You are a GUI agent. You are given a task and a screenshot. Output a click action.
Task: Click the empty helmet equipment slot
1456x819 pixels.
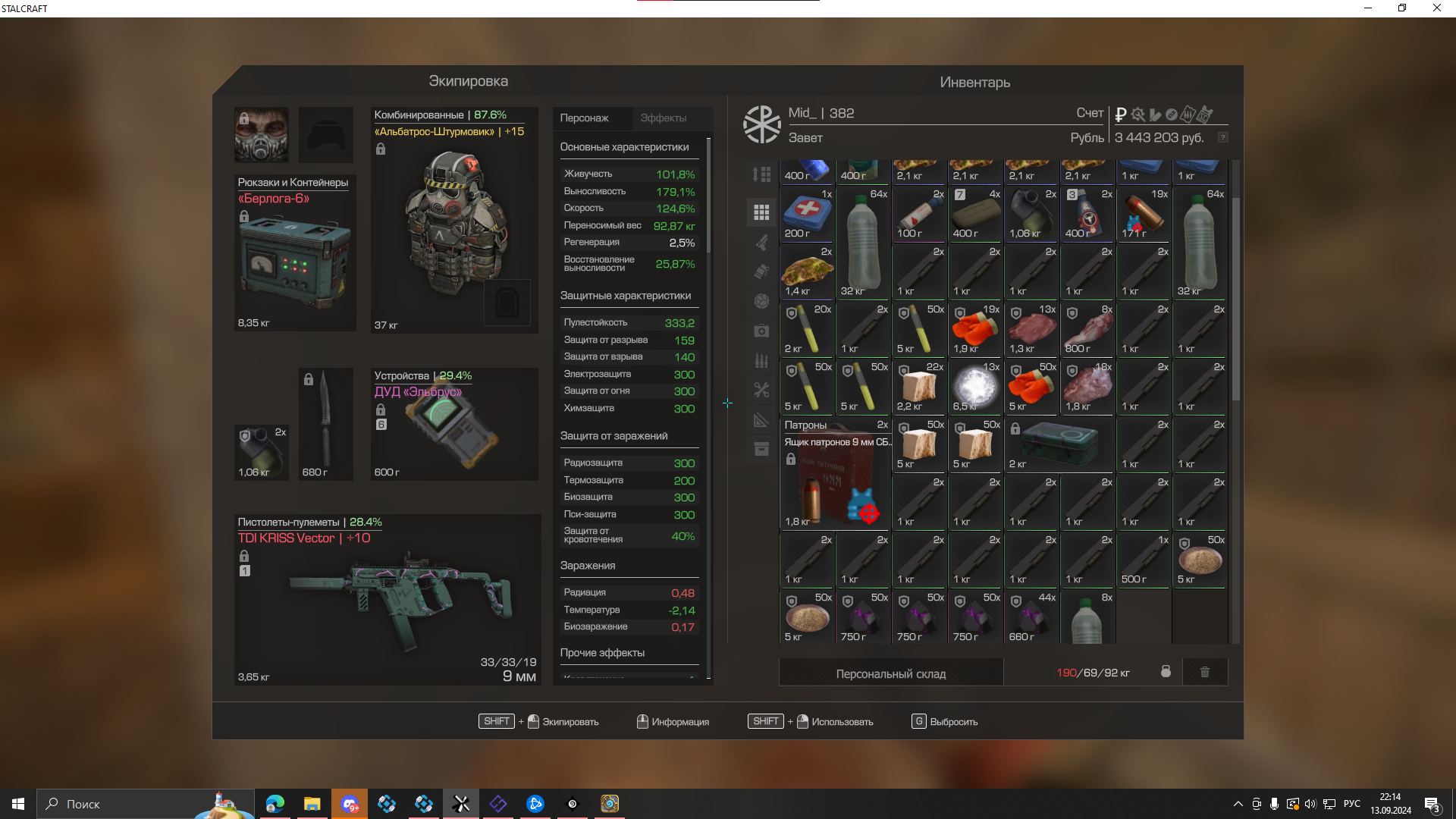coord(325,134)
